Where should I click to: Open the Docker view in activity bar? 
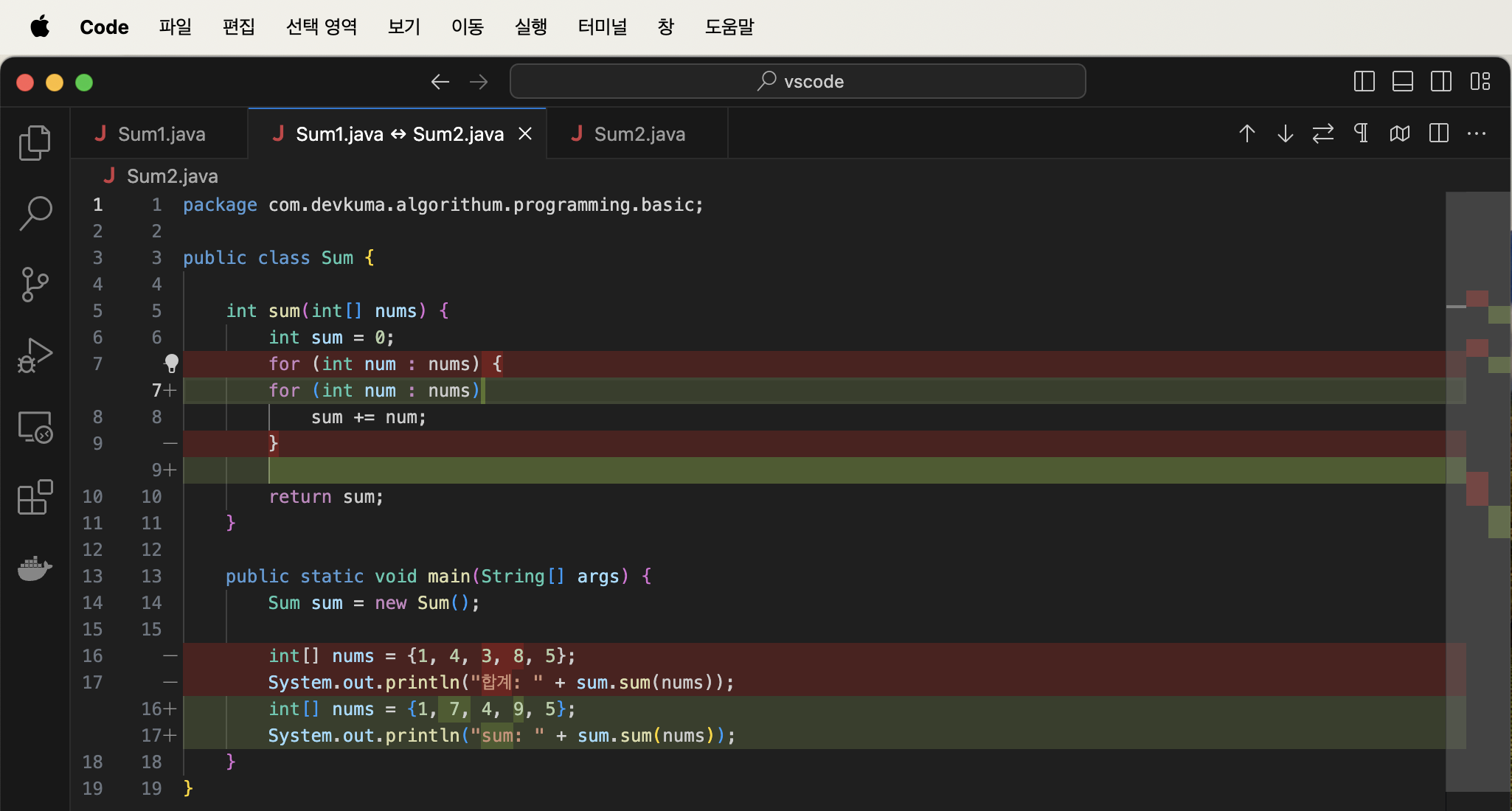point(35,568)
